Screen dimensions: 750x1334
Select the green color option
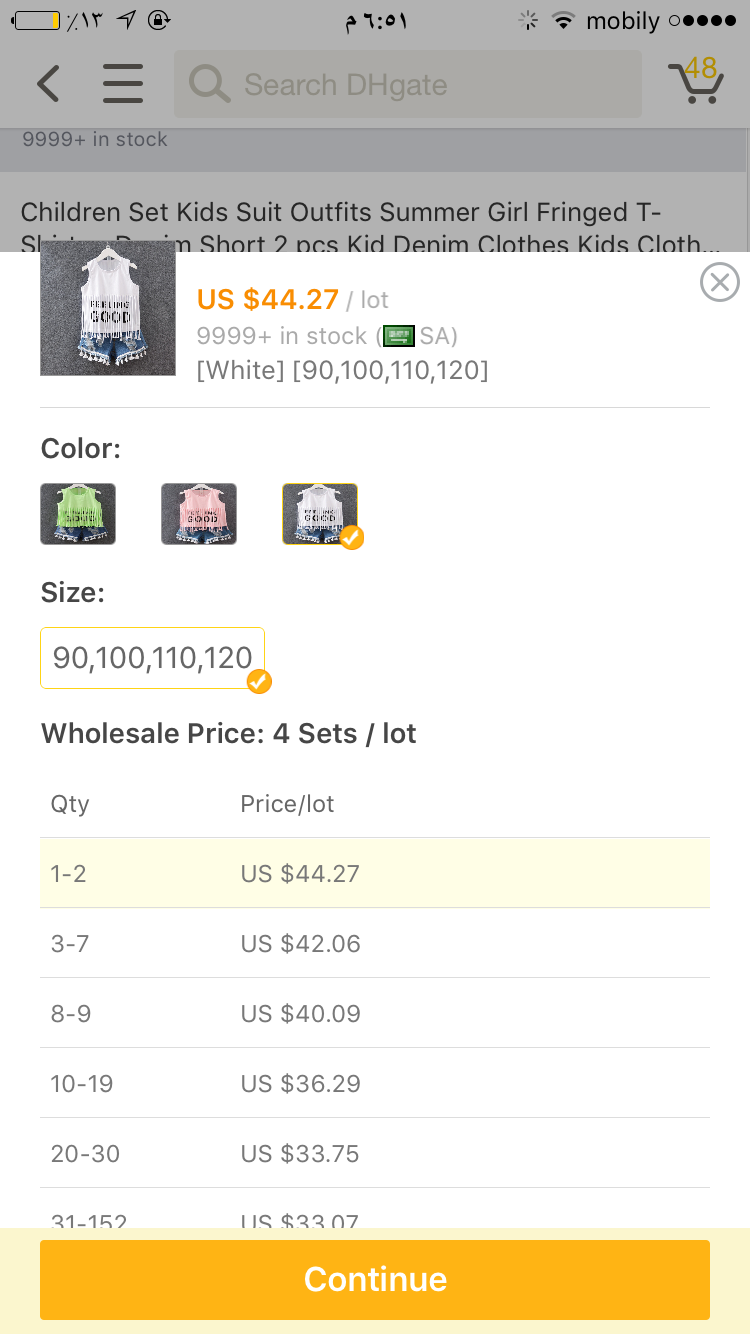point(78,514)
